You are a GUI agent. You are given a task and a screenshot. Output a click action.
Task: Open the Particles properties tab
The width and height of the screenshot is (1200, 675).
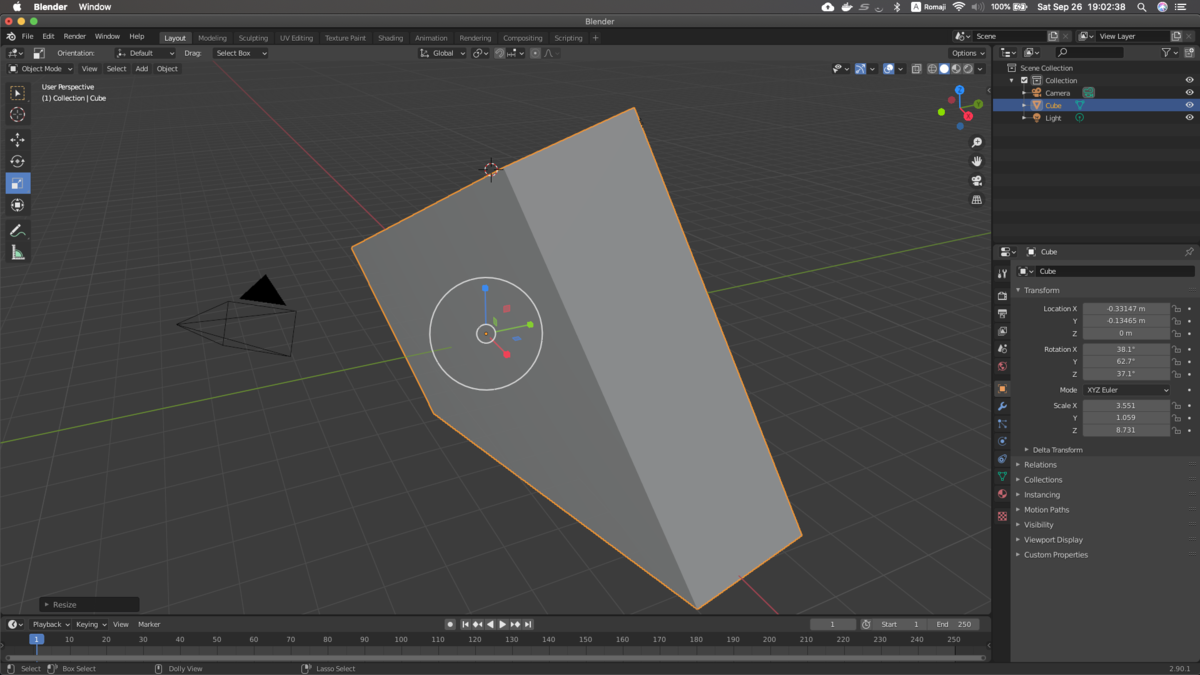pyautogui.click(x=1002, y=424)
